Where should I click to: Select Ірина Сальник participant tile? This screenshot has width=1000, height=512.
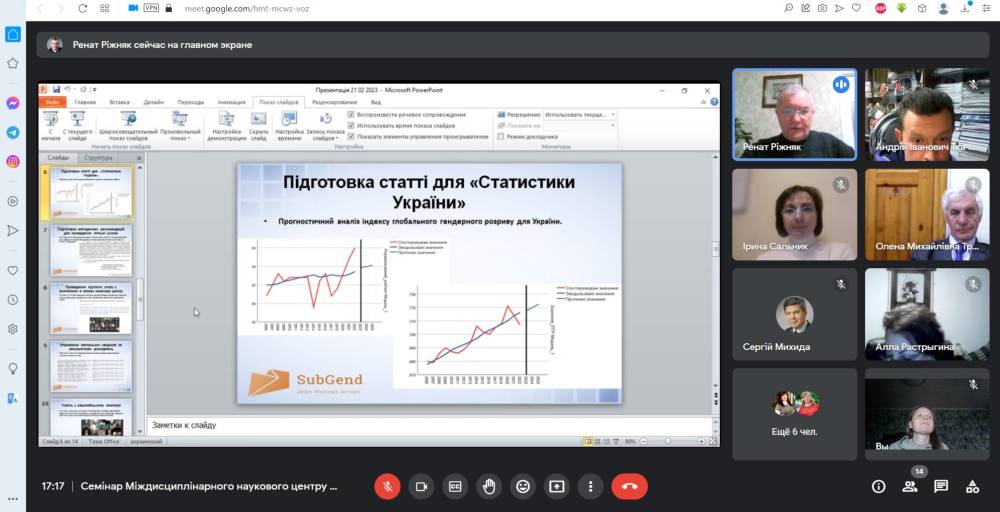click(x=794, y=214)
